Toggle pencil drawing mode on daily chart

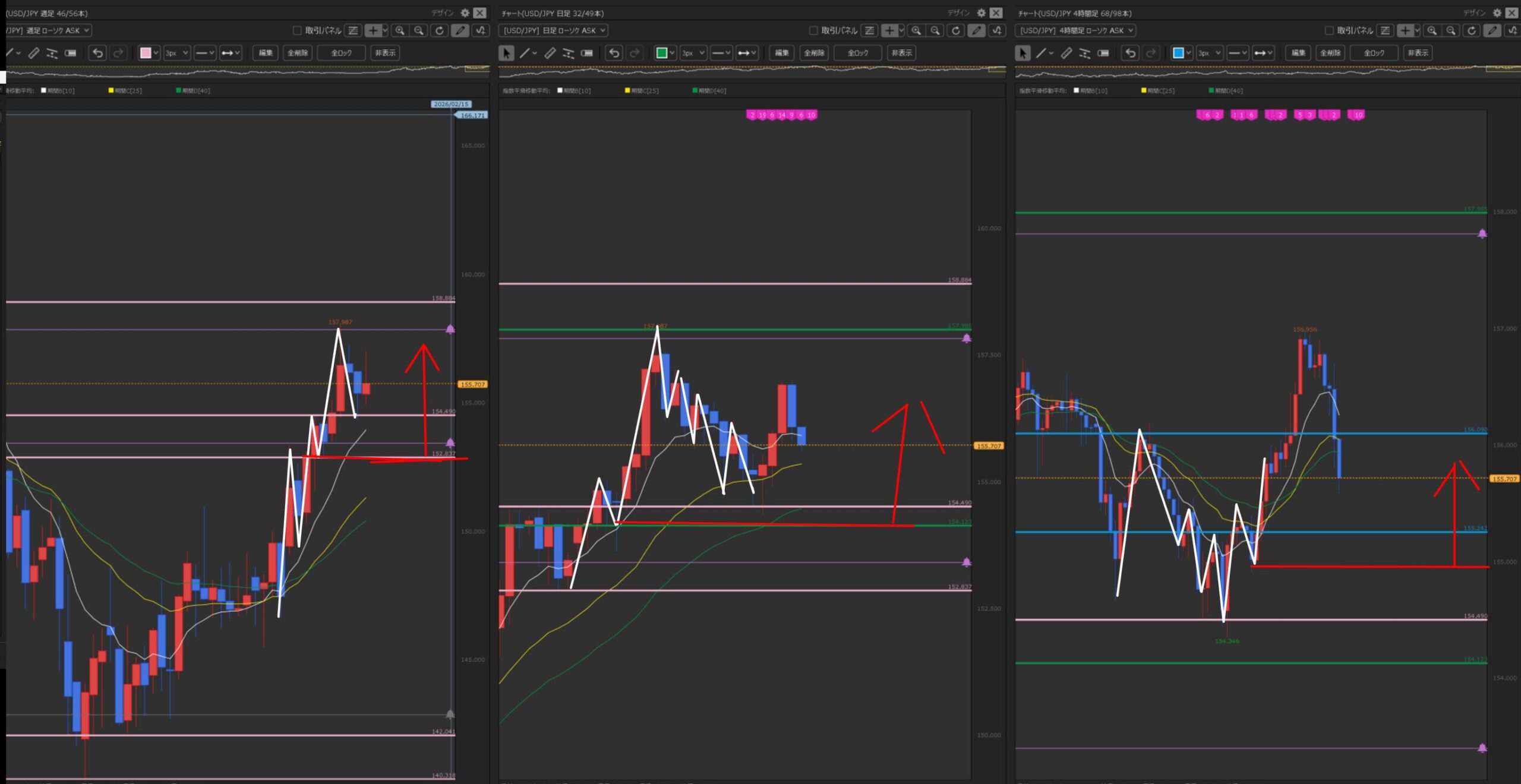click(976, 30)
